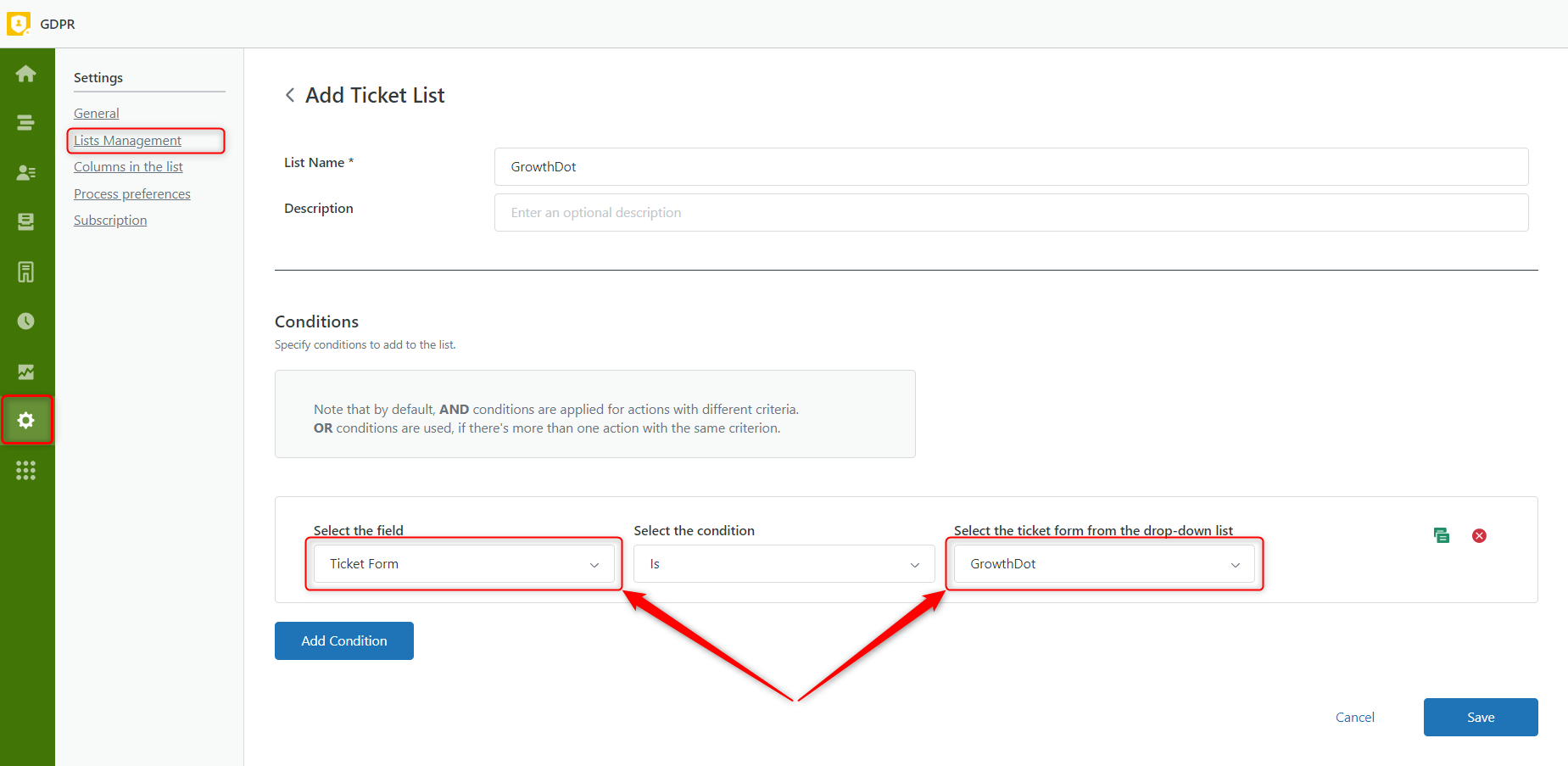Open the user contacts icon in sidebar
Viewport: 1568px width, 766px height.
coord(26,172)
